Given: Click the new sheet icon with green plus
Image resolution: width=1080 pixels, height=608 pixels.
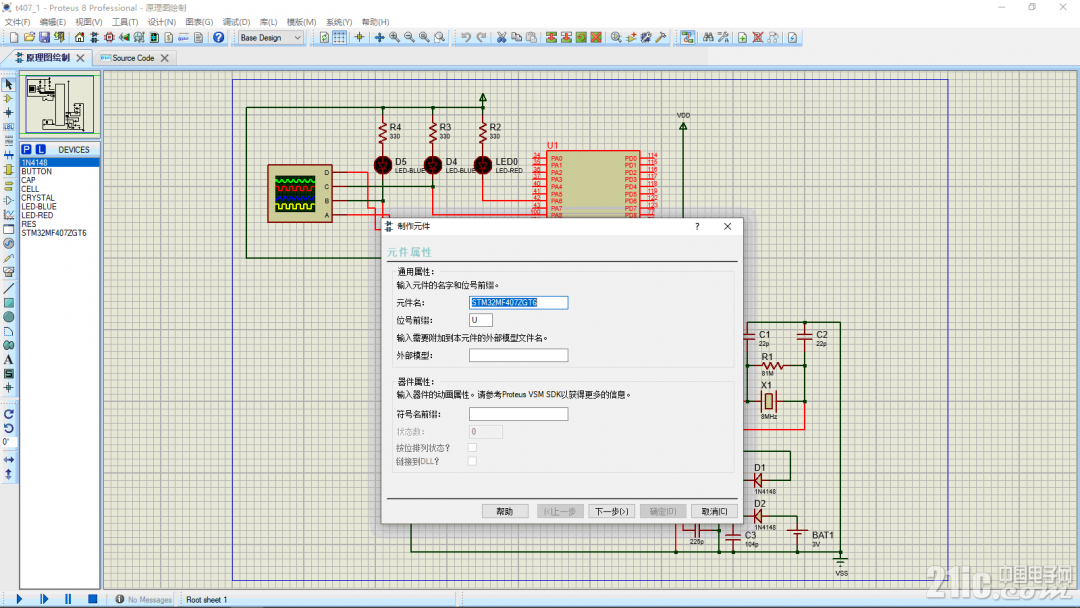Looking at the screenshot, I should [742, 38].
